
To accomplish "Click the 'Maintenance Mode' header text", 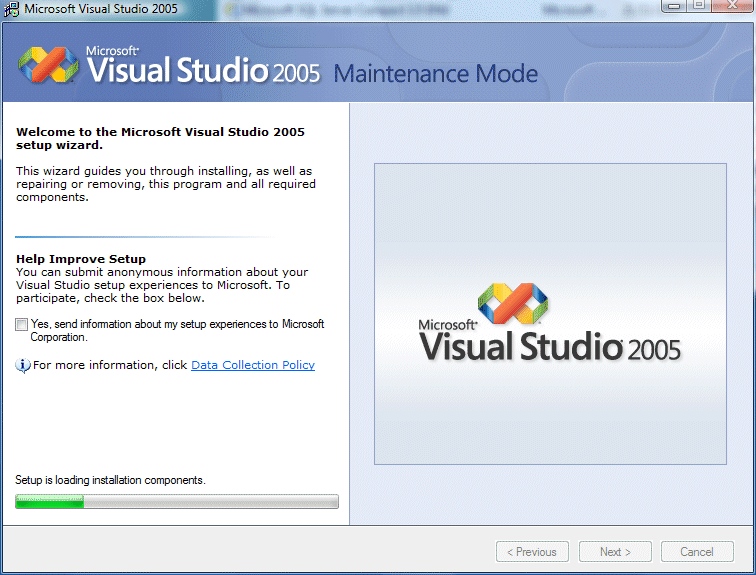I will (x=435, y=74).
